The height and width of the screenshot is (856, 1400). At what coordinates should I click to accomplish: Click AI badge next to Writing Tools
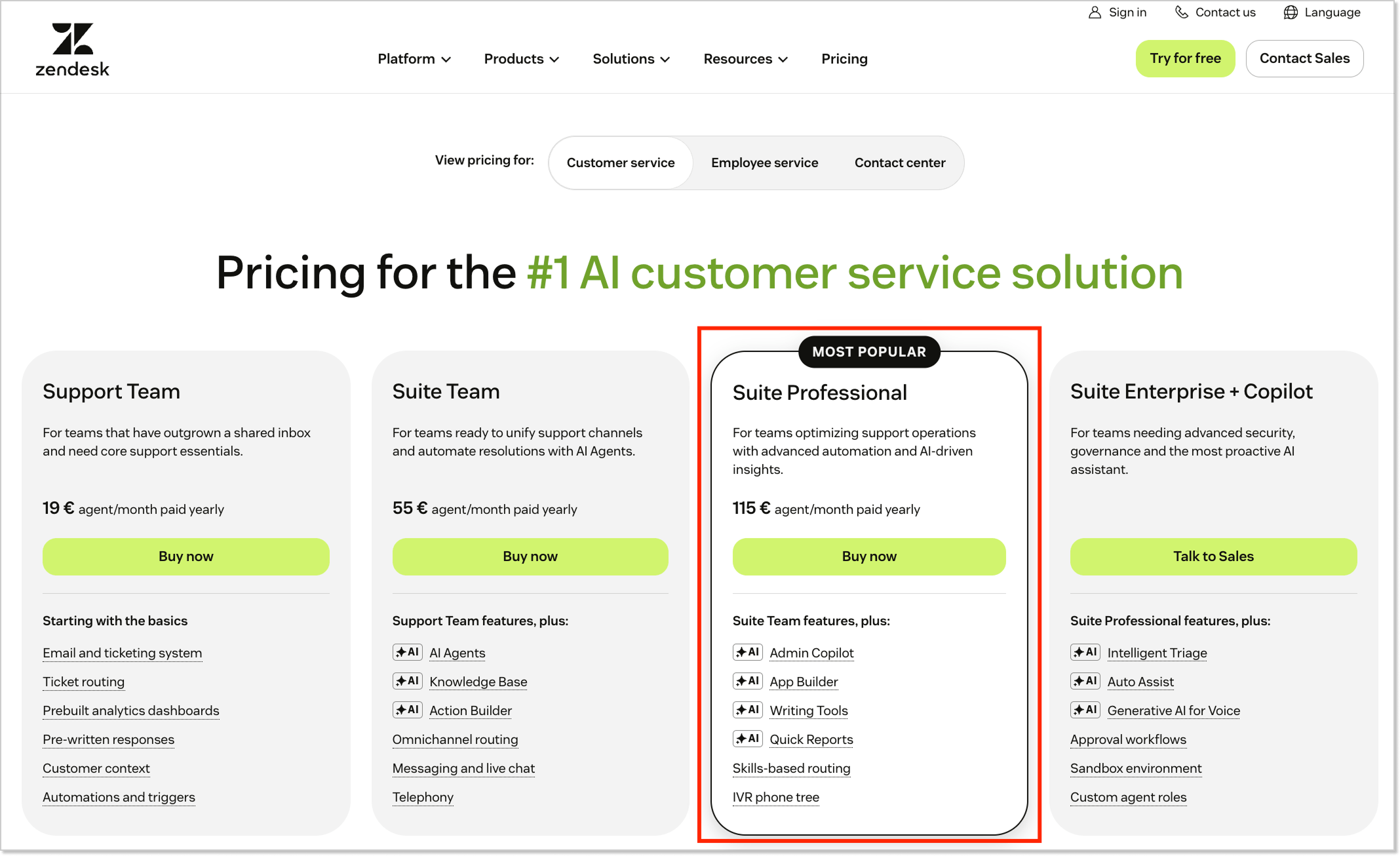pos(747,710)
